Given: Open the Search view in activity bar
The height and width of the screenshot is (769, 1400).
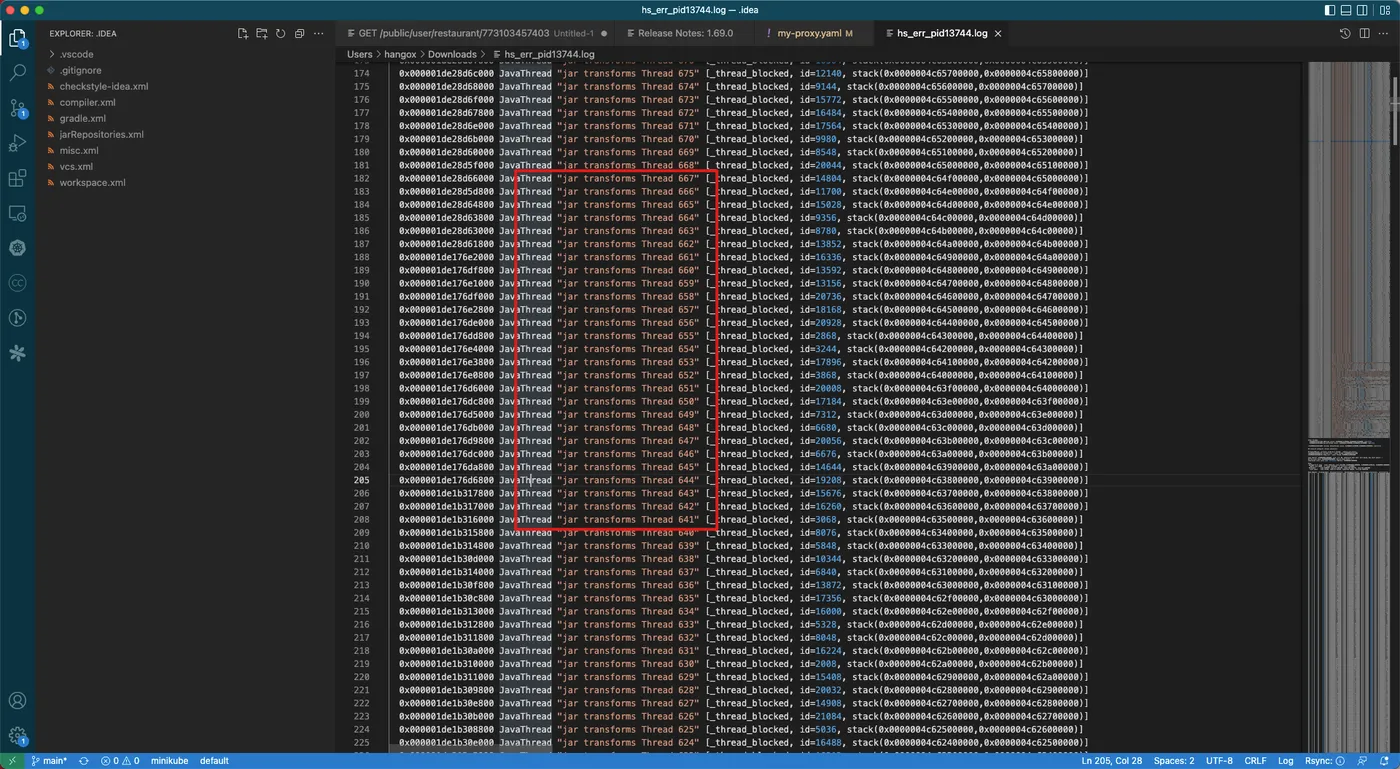Looking at the screenshot, I should (17, 73).
